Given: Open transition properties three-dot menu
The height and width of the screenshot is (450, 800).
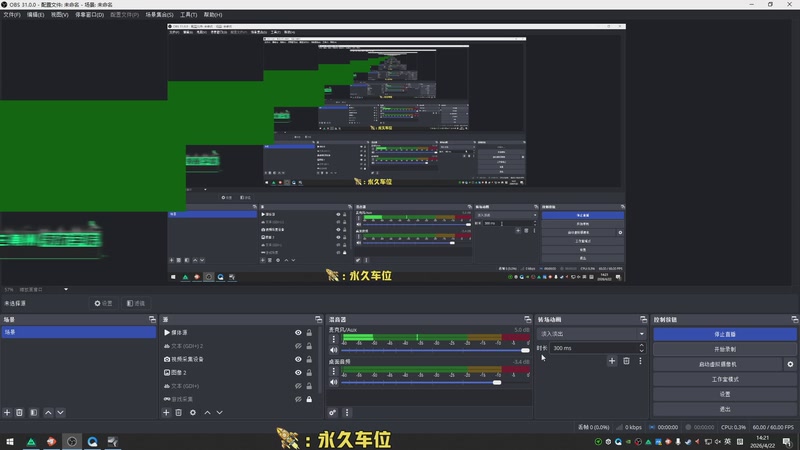Looking at the screenshot, I should 640,361.
